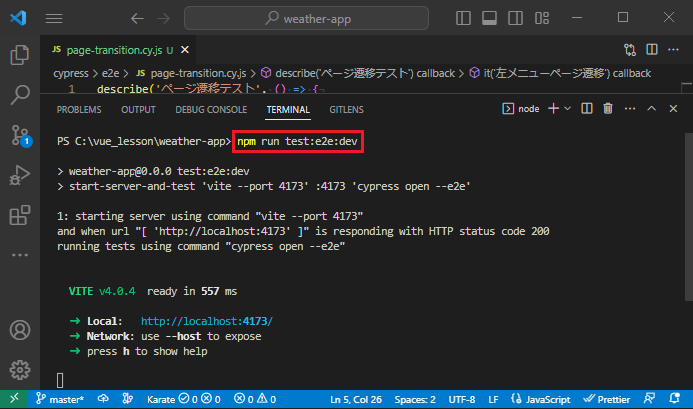Open errors and warnings count in status bar

coord(255,399)
